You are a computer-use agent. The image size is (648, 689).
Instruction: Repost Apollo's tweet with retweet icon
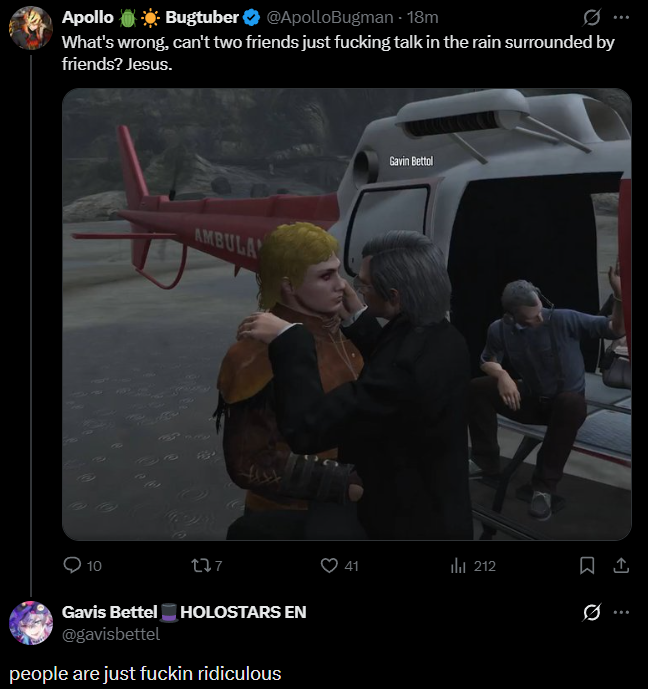click(x=201, y=566)
